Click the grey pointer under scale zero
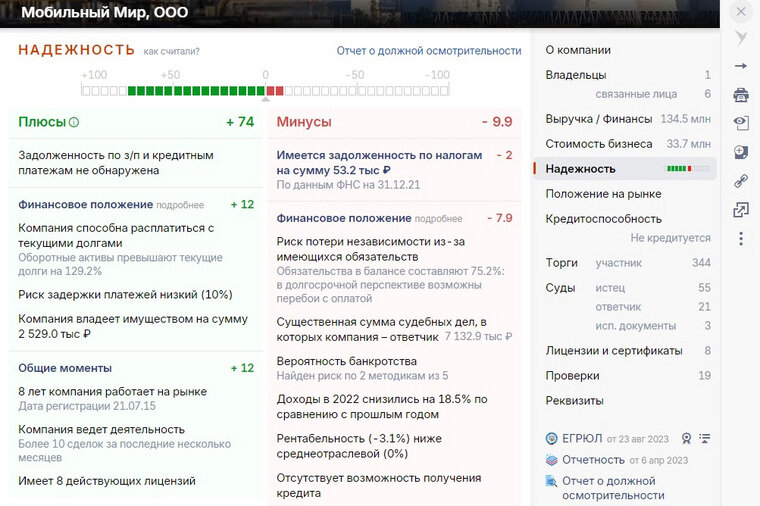This screenshot has width=760, height=506. point(265,99)
